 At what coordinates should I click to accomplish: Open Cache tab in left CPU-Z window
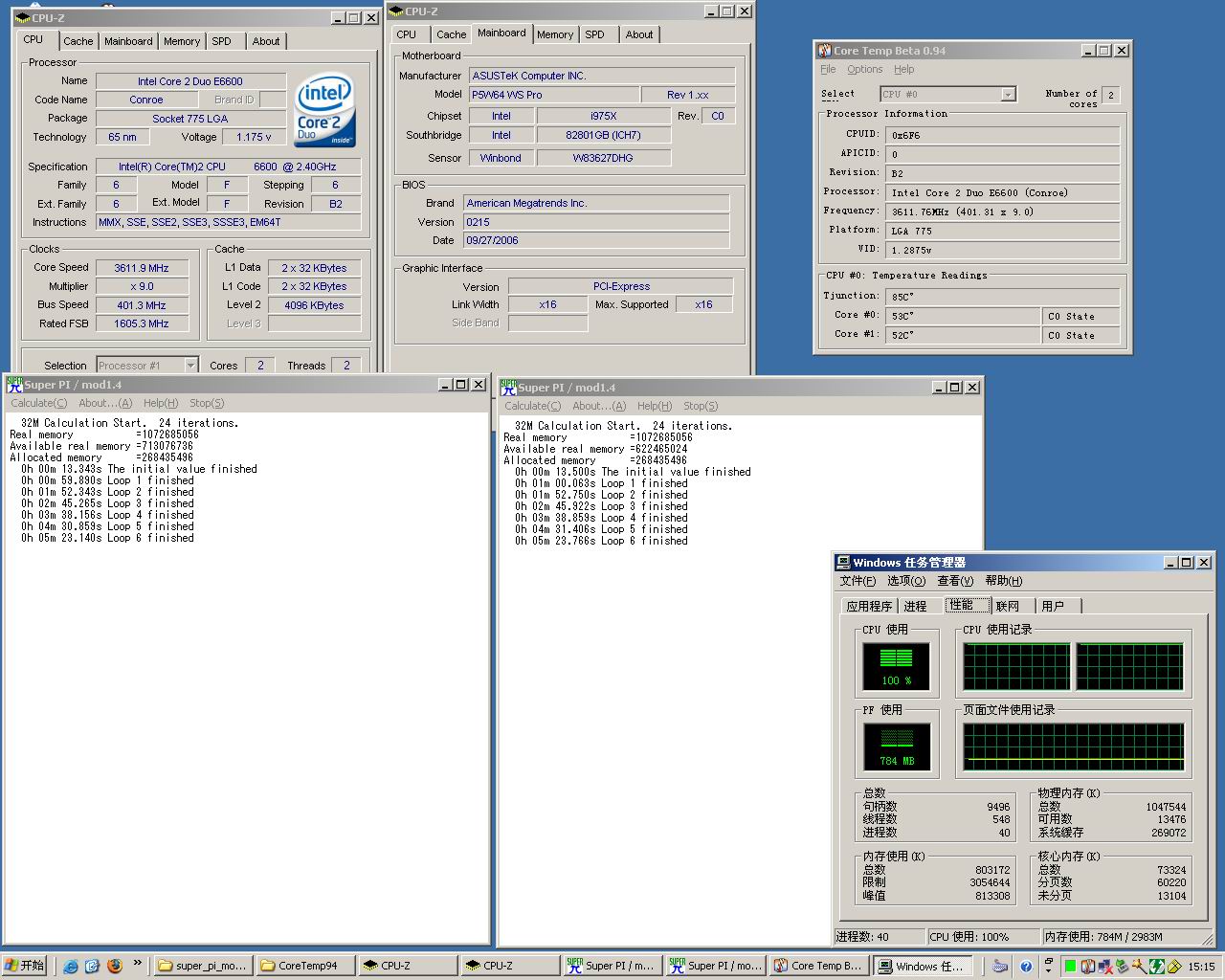(x=78, y=41)
